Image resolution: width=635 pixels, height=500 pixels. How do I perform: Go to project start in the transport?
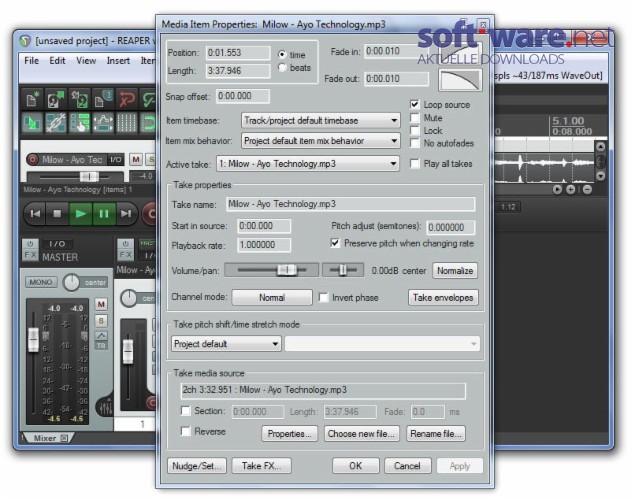[36, 213]
